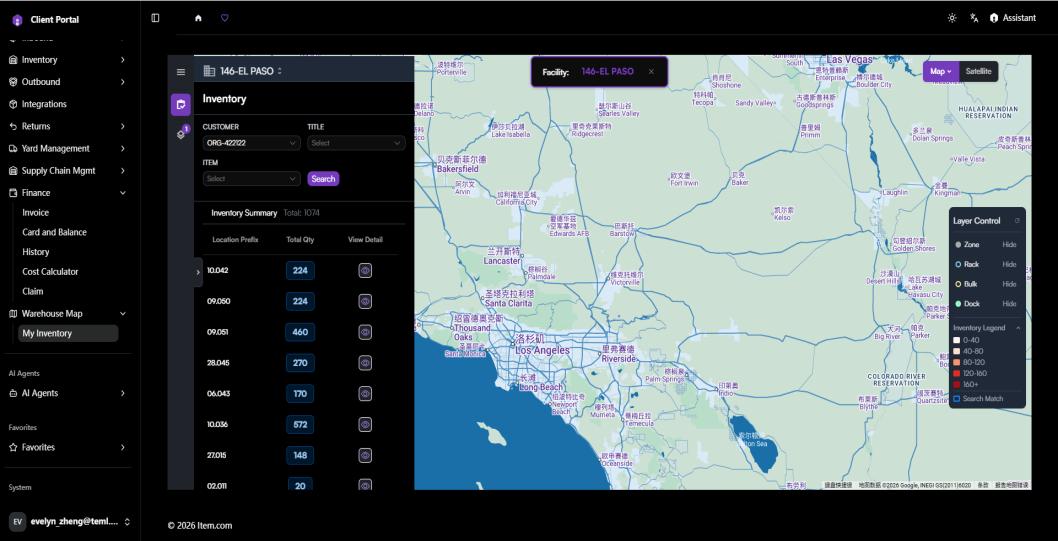Hide the Dock layer
The height and width of the screenshot is (541, 1058).
[x=1009, y=304]
